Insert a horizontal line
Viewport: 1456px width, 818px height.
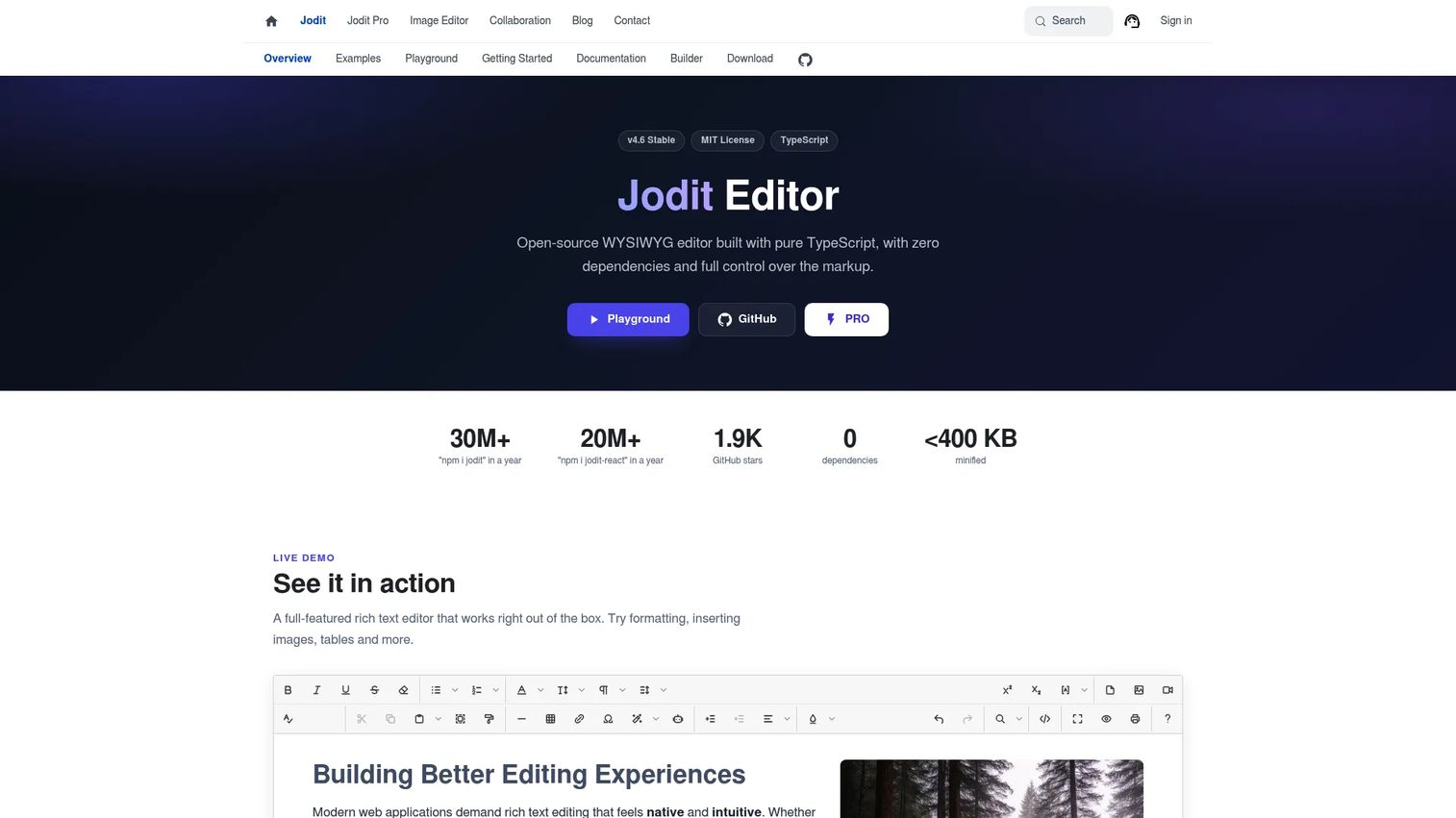521,719
